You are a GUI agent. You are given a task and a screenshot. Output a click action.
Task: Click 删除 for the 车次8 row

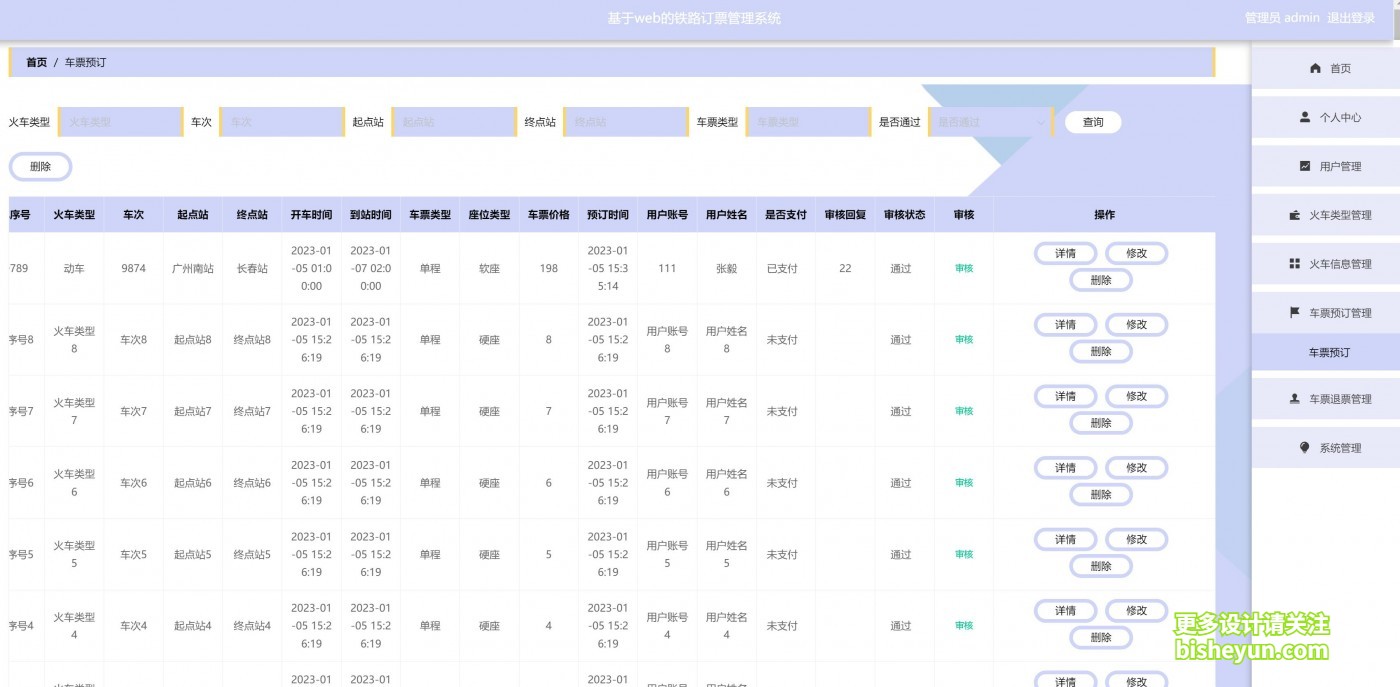click(x=1101, y=352)
